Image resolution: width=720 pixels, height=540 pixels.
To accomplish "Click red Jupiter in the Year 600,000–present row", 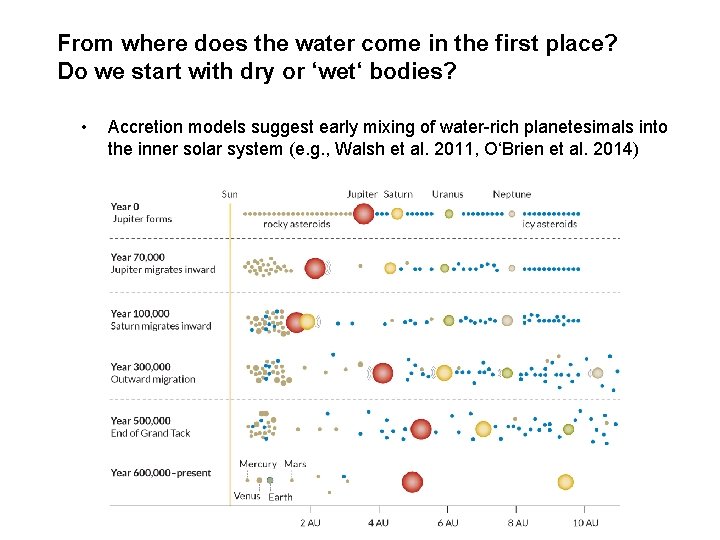I will click(412, 481).
